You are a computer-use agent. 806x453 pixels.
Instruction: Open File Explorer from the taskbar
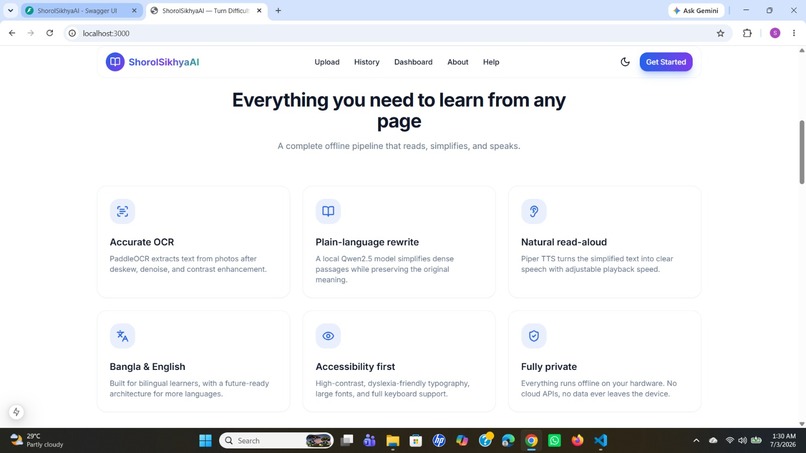pyautogui.click(x=393, y=441)
